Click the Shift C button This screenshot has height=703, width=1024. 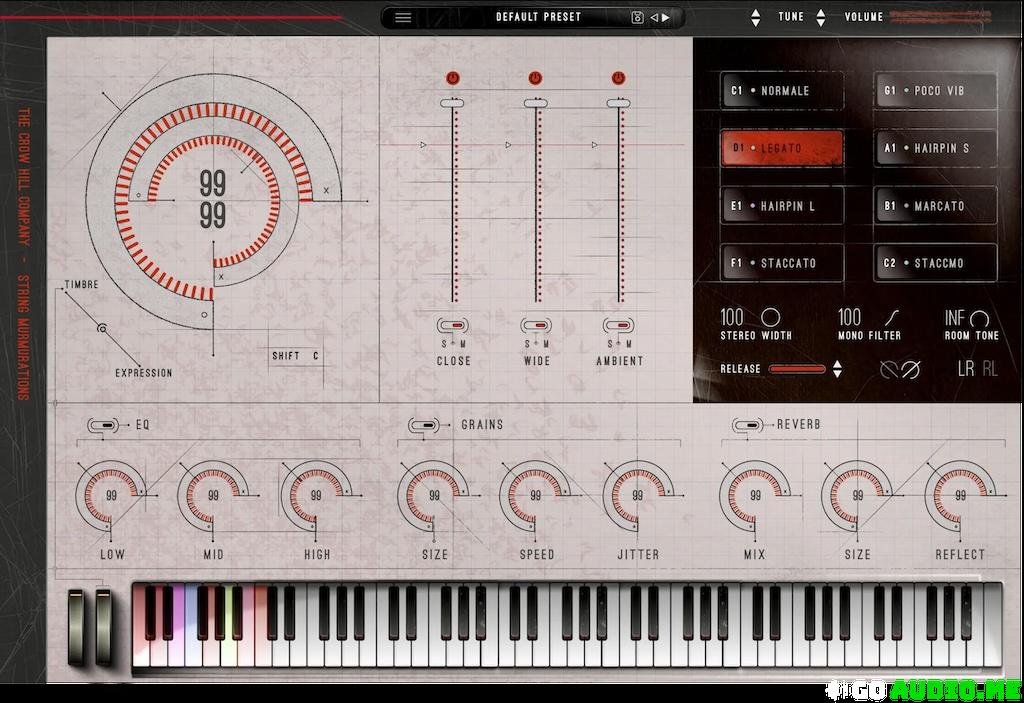coord(296,356)
